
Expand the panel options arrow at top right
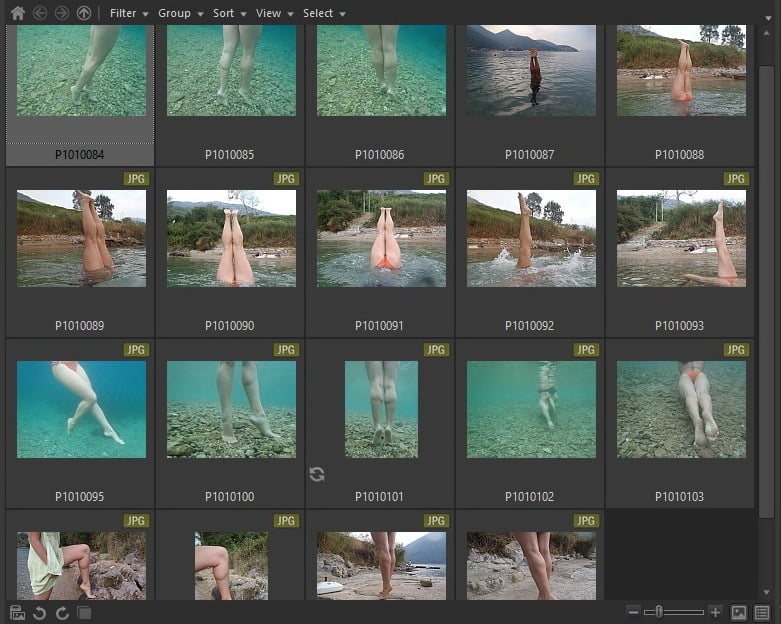click(x=768, y=18)
